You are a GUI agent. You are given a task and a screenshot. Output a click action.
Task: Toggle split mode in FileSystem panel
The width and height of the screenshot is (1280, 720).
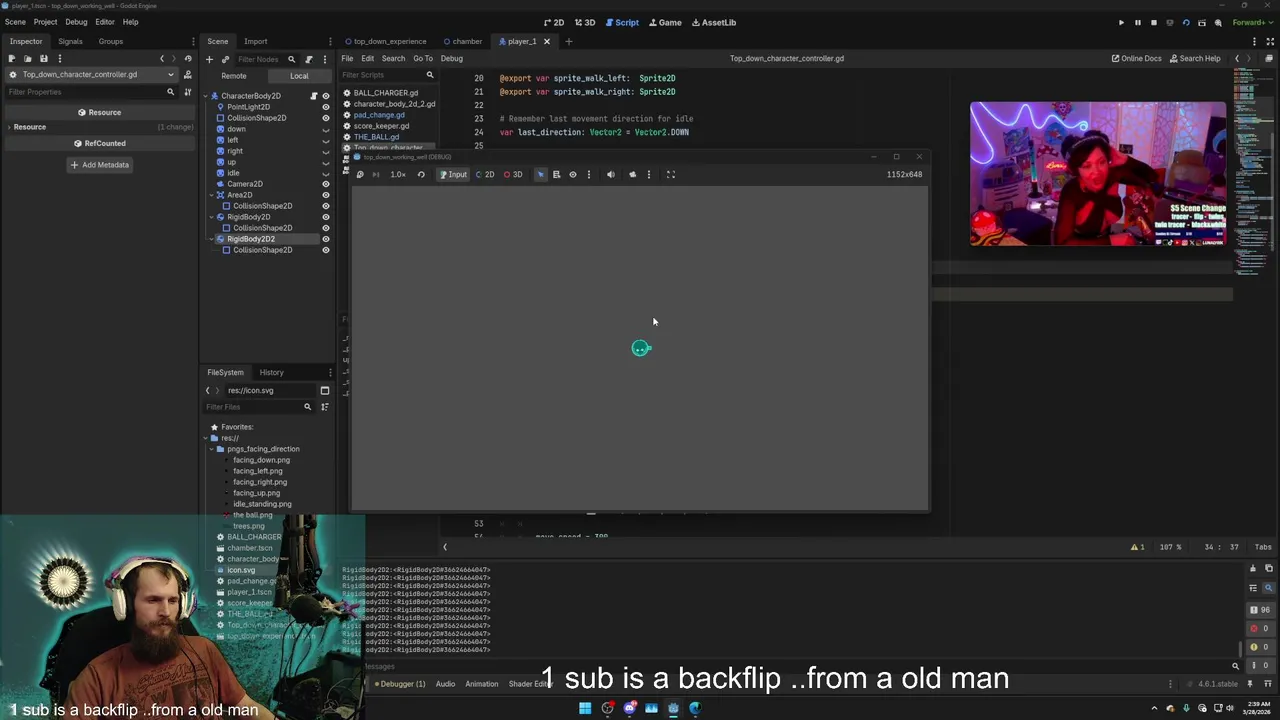(324, 391)
